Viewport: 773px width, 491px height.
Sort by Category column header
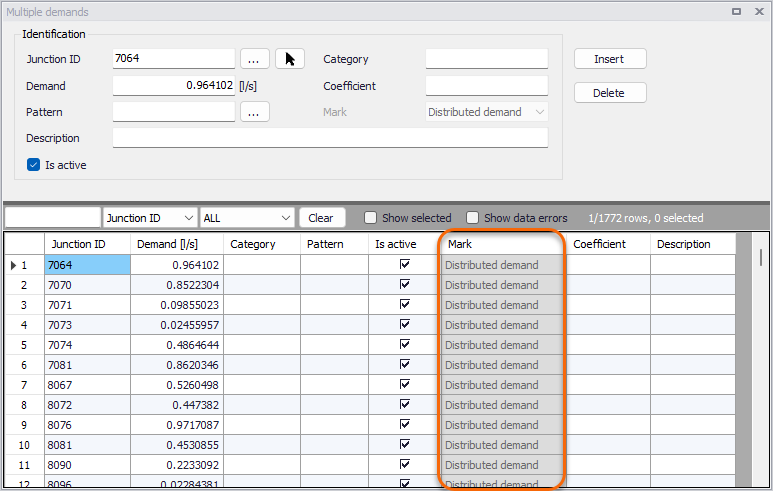coord(262,244)
